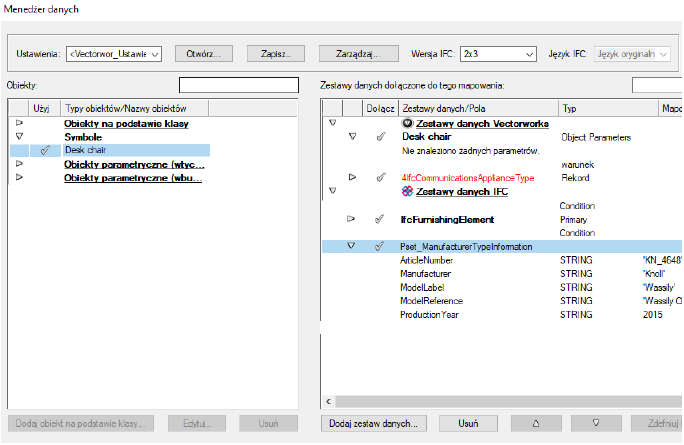This screenshot has width=684, height=445.
Task: Click the Dodaj zestaw danych... button
Action: (x=373, y=423)
